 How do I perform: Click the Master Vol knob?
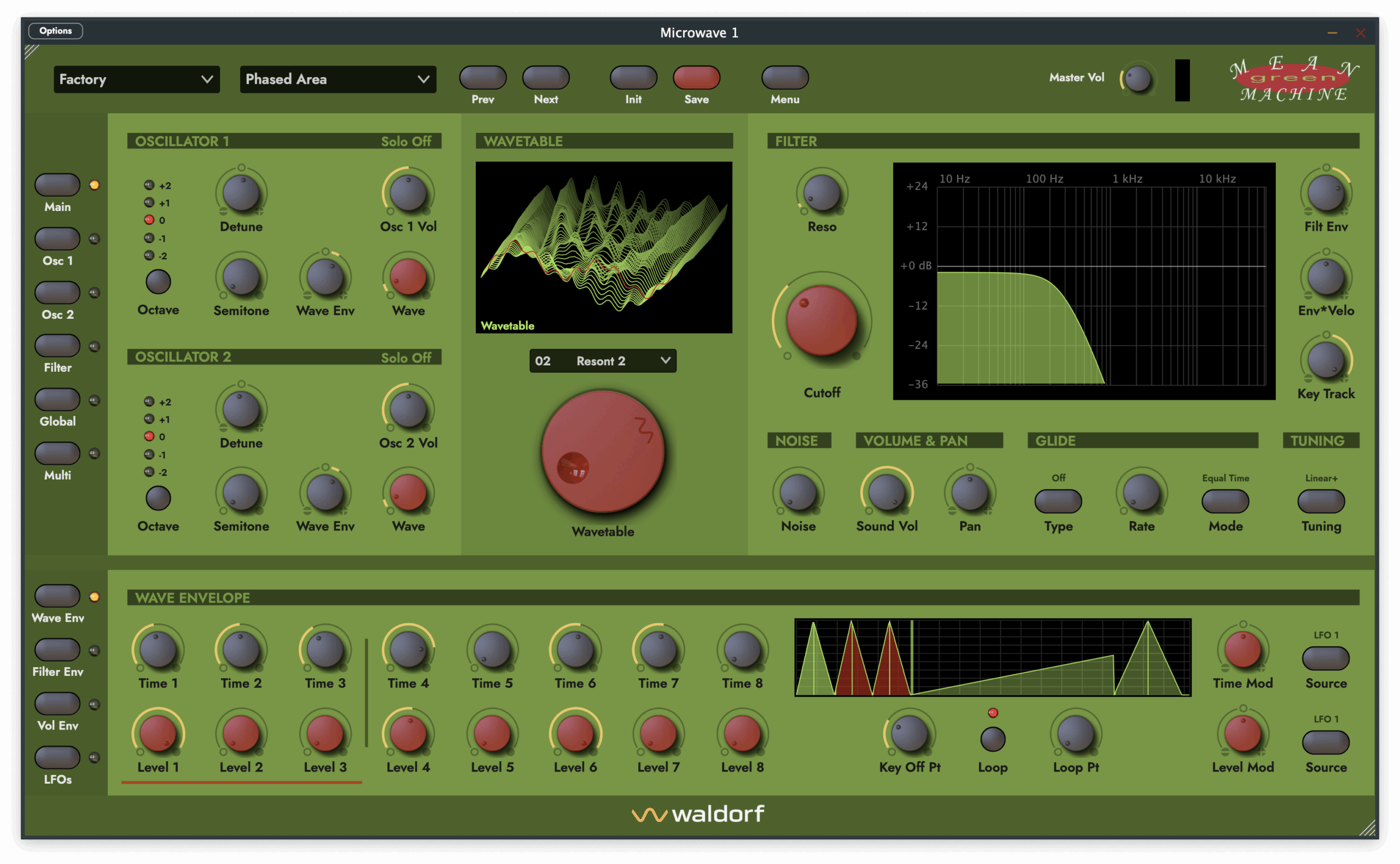tap(1137, 79)
